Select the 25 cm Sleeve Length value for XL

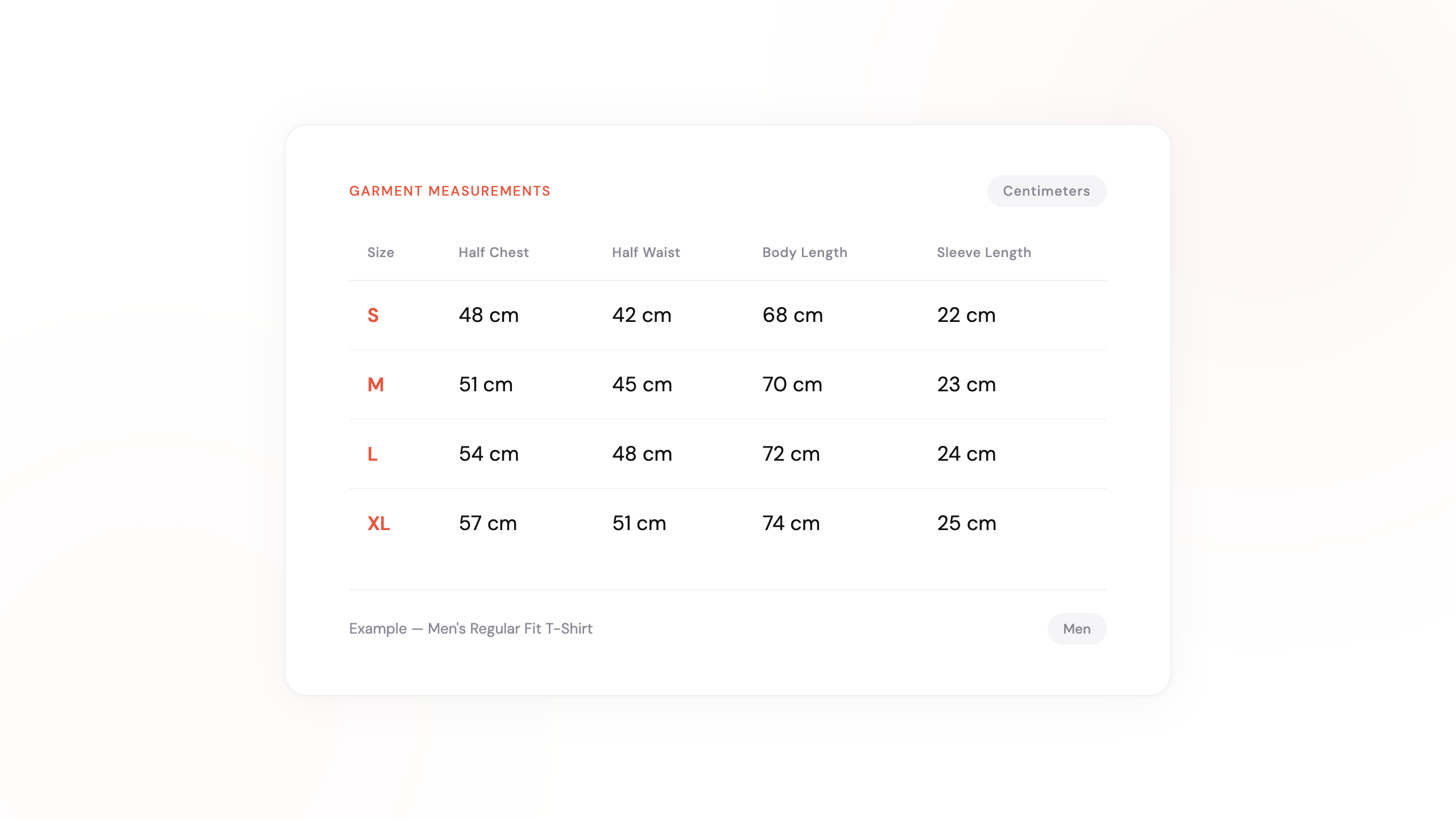[x=967, y=523]
